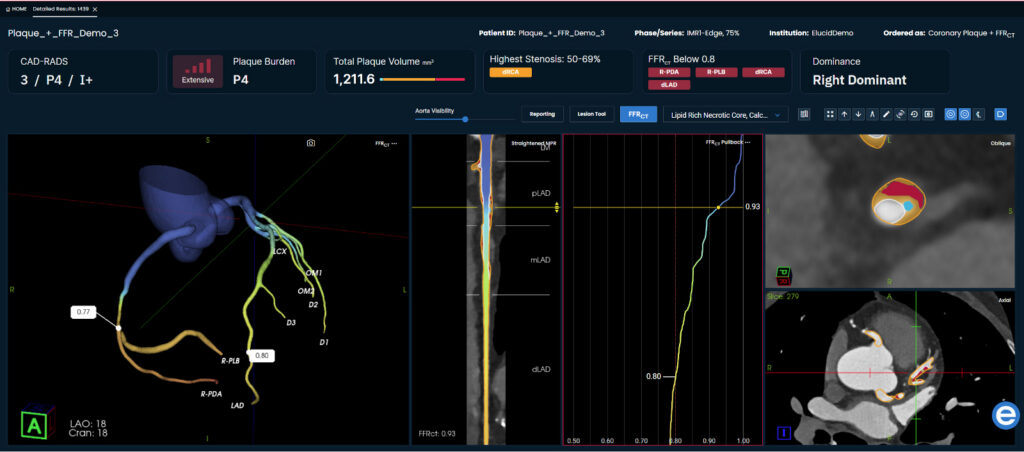Click the Oblique view label

1001,143
